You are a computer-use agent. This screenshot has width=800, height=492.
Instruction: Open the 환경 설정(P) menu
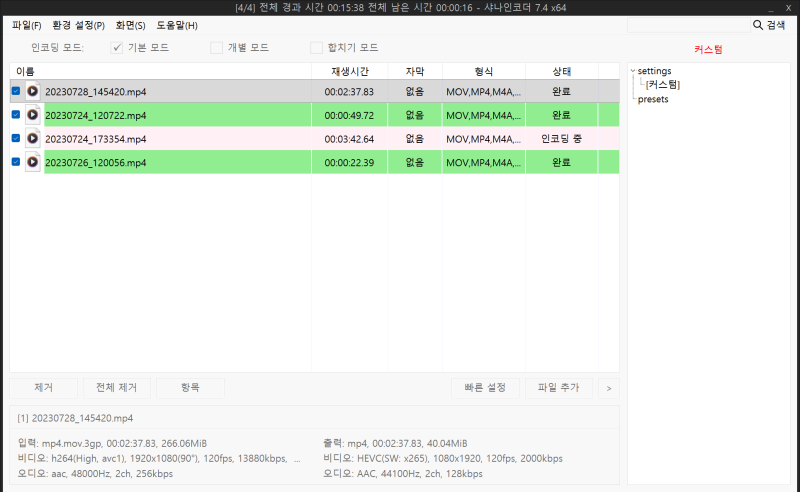click(x=79, y=25)
